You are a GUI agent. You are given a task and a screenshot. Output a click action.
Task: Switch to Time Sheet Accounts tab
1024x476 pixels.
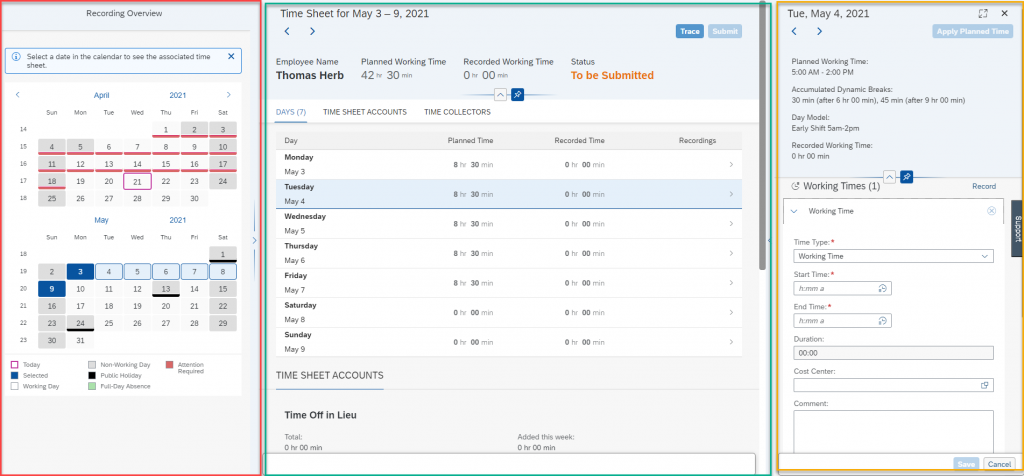tap(365, 112)
